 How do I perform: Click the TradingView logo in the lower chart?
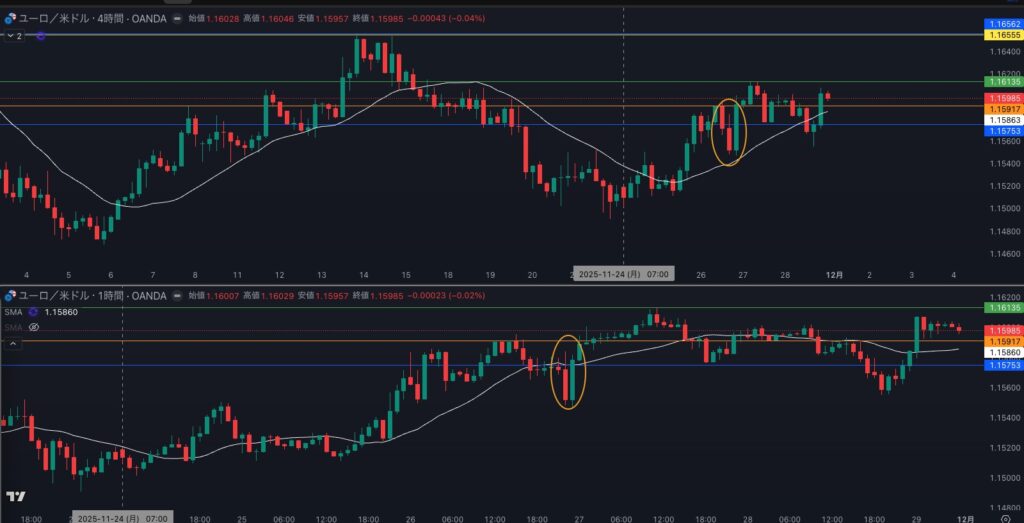pyautogui.click(x=16, y=496)
